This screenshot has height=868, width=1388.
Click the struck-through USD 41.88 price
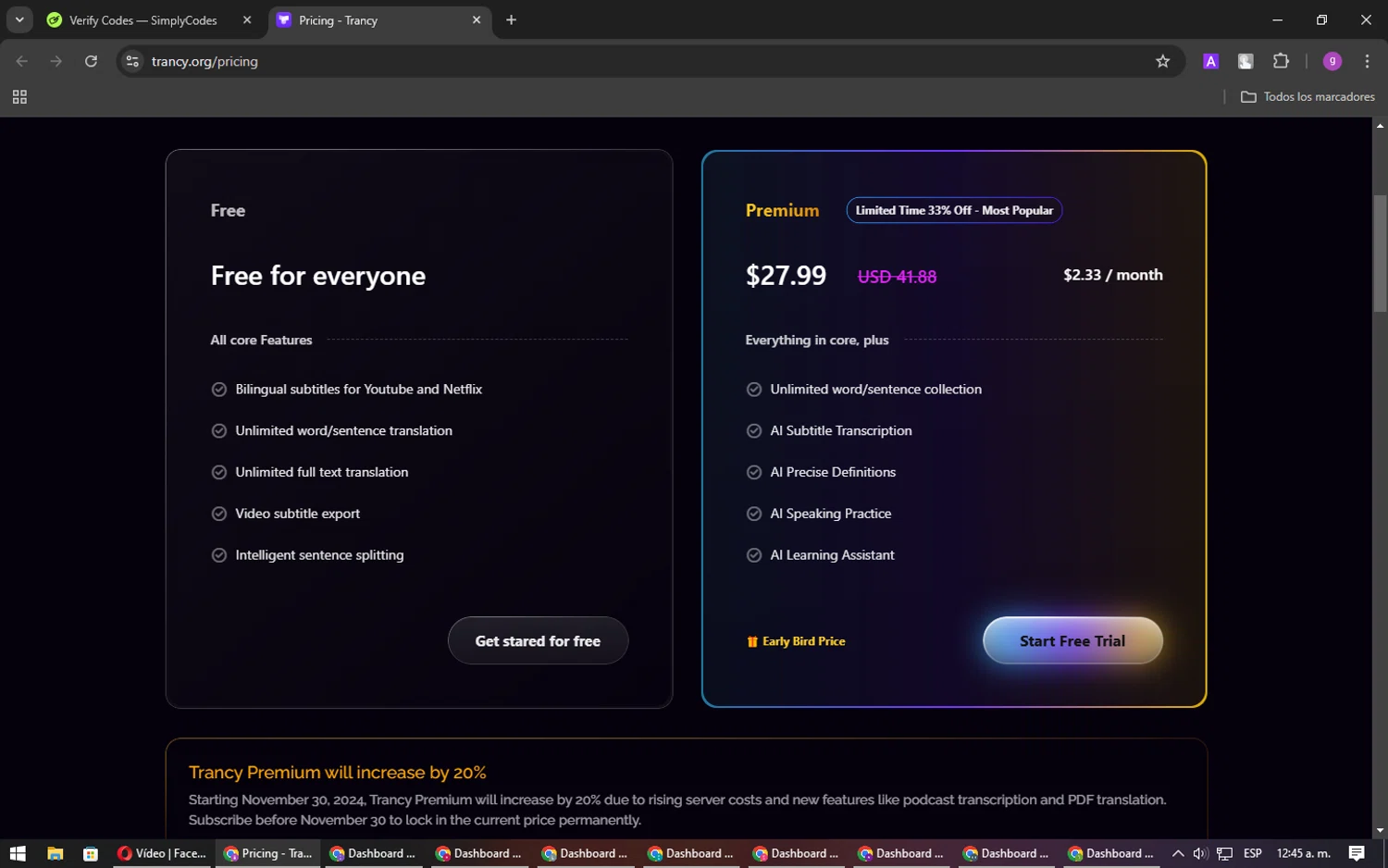click(897, 277)
